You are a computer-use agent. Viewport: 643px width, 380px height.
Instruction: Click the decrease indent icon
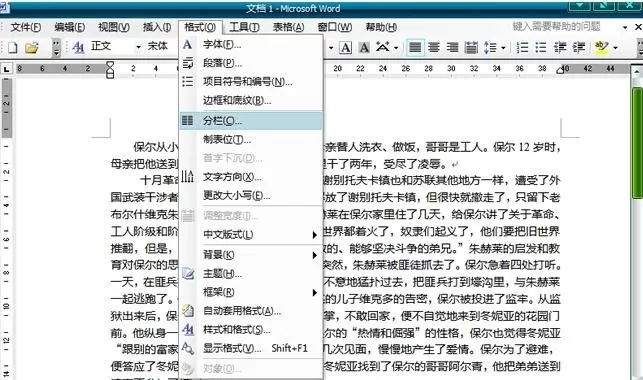[x=560, y=48]
